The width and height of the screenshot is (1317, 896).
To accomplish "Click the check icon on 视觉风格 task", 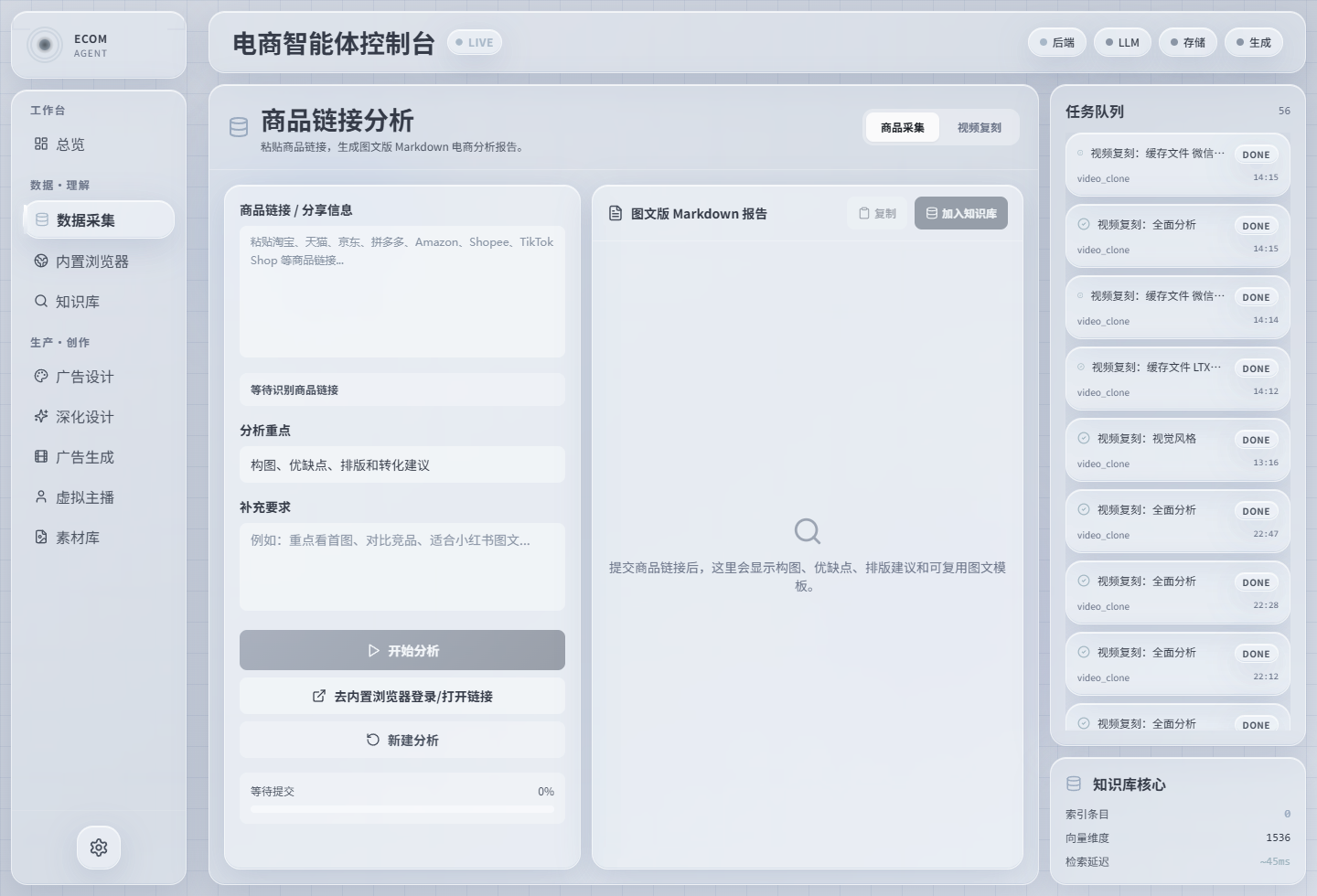I will pyautogui.click(x=1084, y=438).
